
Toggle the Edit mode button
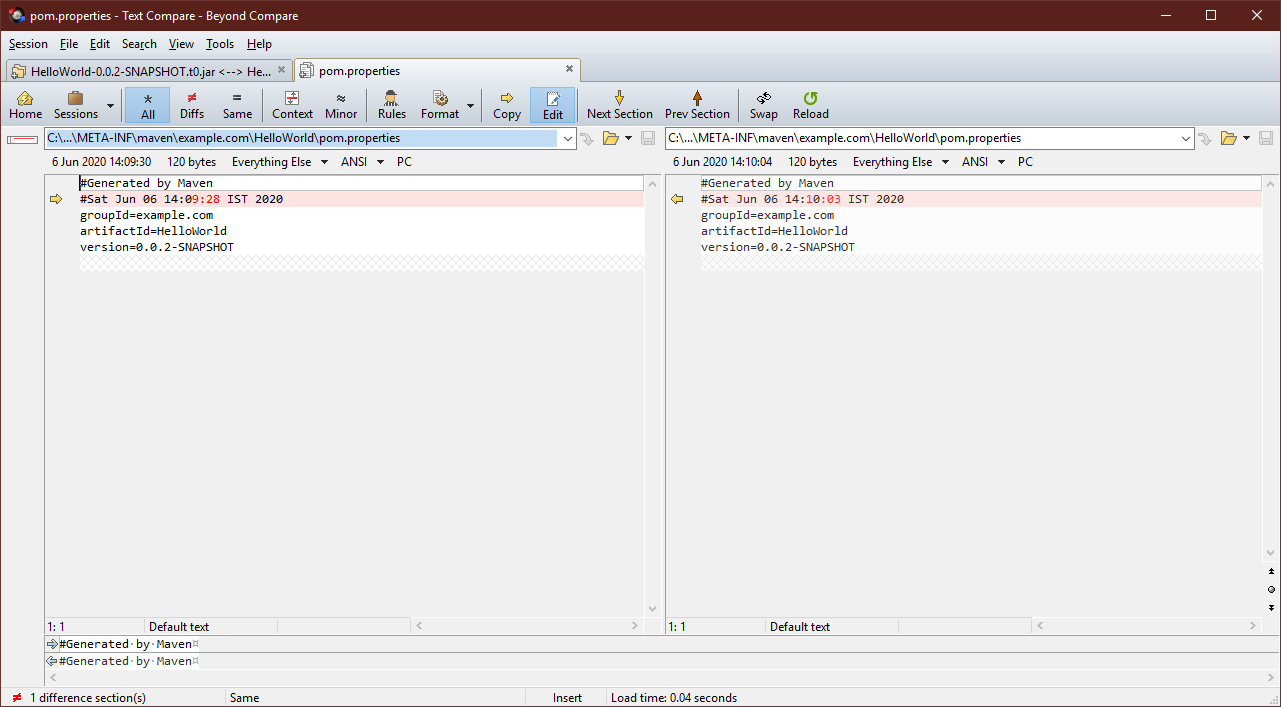coord(553,105)
